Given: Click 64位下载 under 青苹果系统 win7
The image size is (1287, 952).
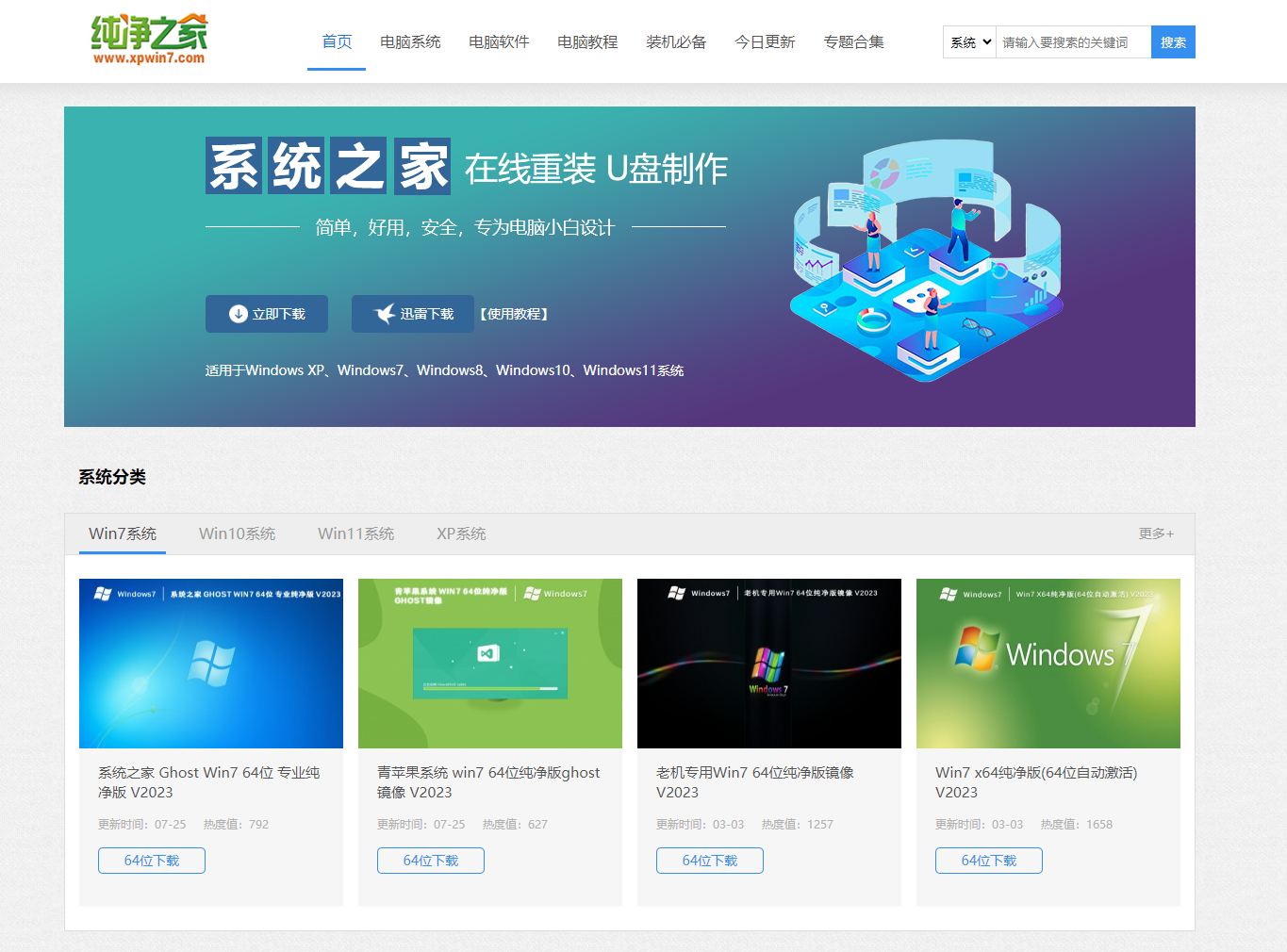Looking at the screenshot, I should pyautogui.click(x=430, y=860).
